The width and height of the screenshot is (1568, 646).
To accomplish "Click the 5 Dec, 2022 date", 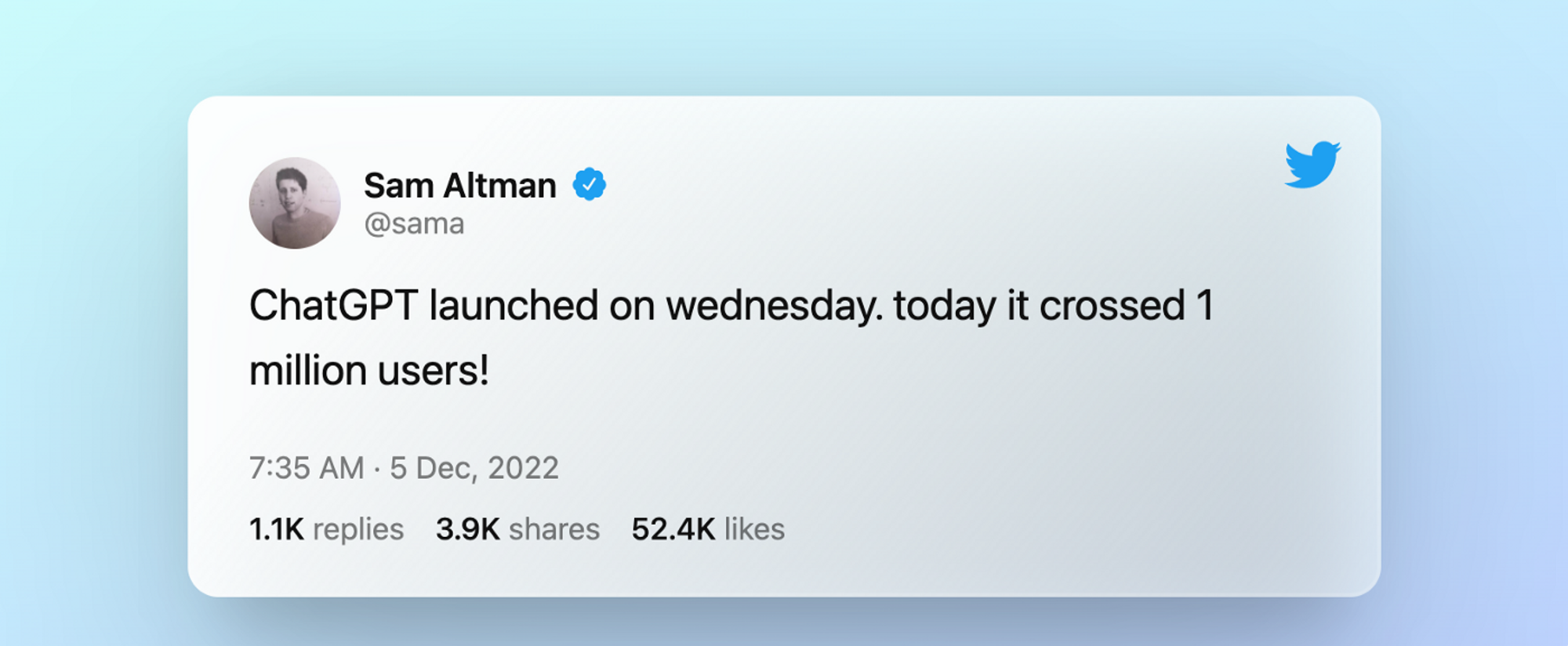I will 474,468.
